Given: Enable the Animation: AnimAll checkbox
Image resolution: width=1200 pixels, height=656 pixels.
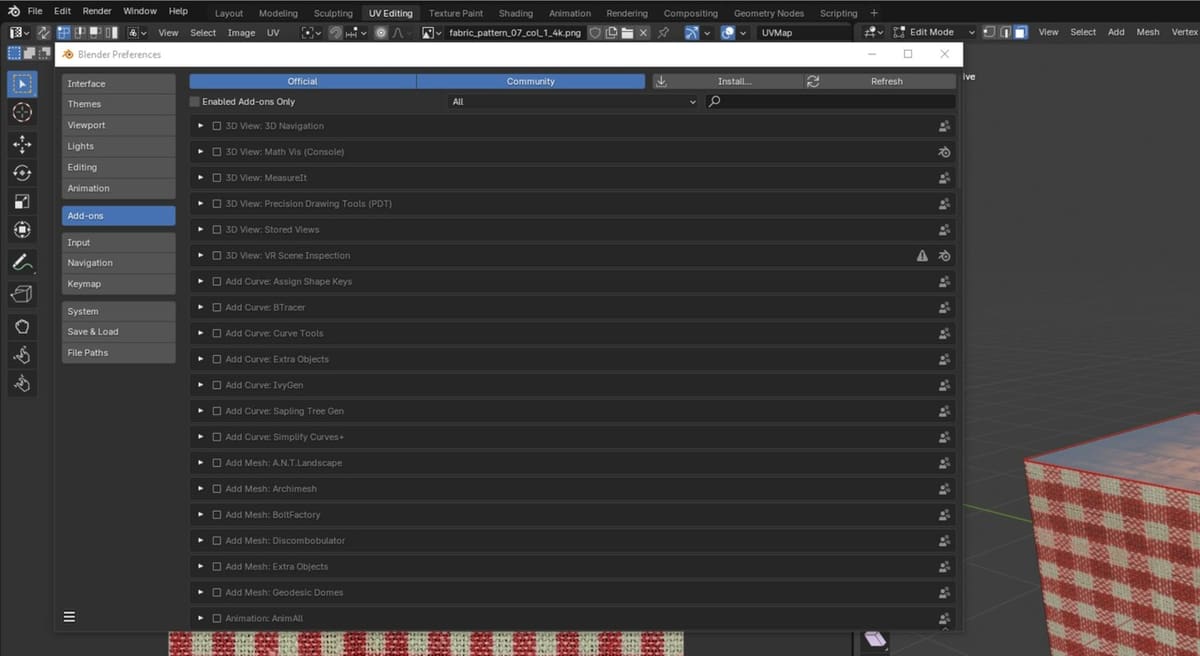Looking at the screenshot, I should coord(216,618).
